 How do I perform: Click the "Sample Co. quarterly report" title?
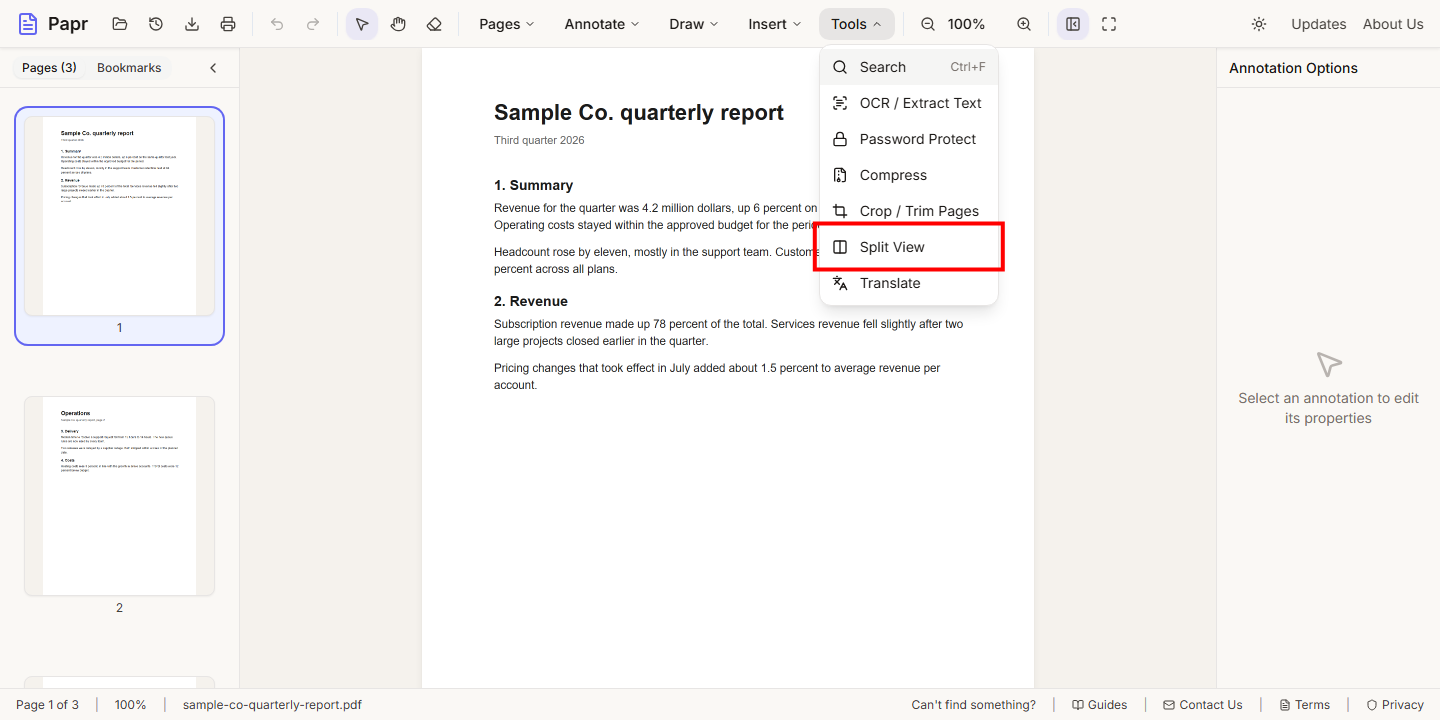(x=639, y=112)
